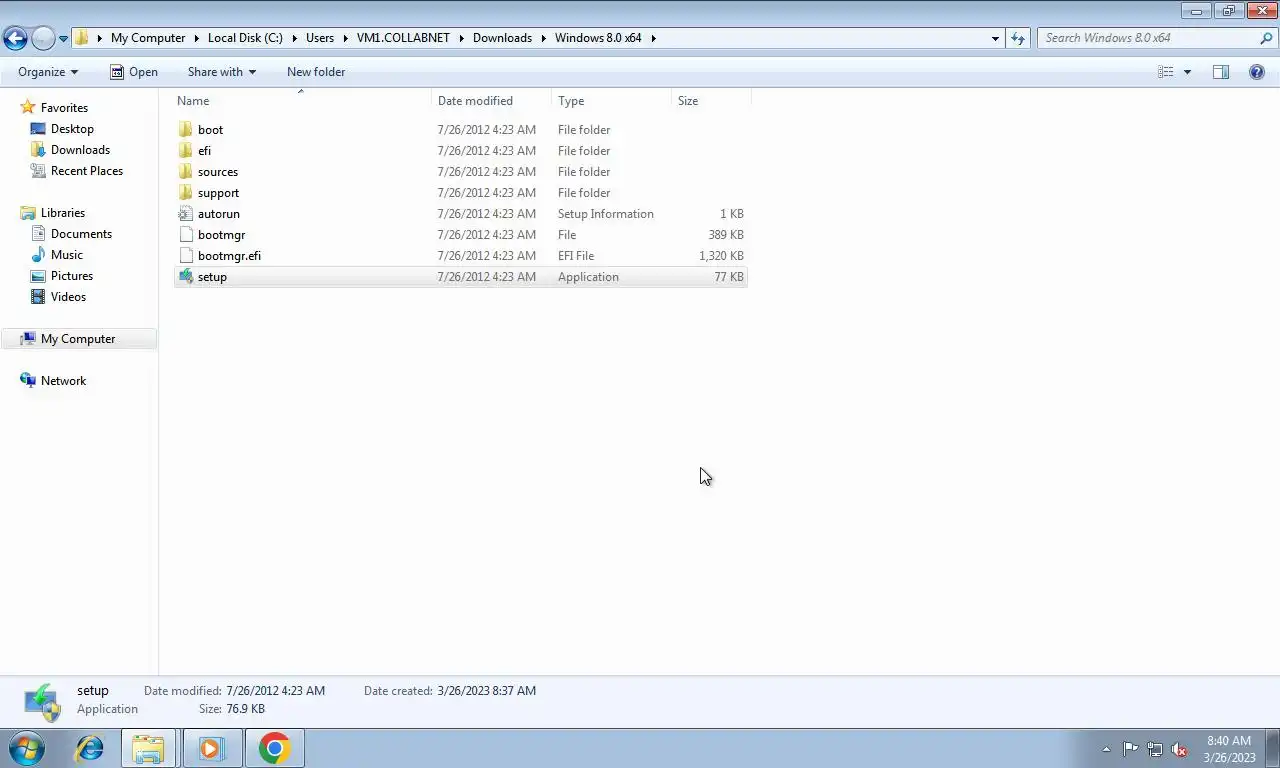Sort by the Size column header

pyautogui.click(x=711, y=101)
